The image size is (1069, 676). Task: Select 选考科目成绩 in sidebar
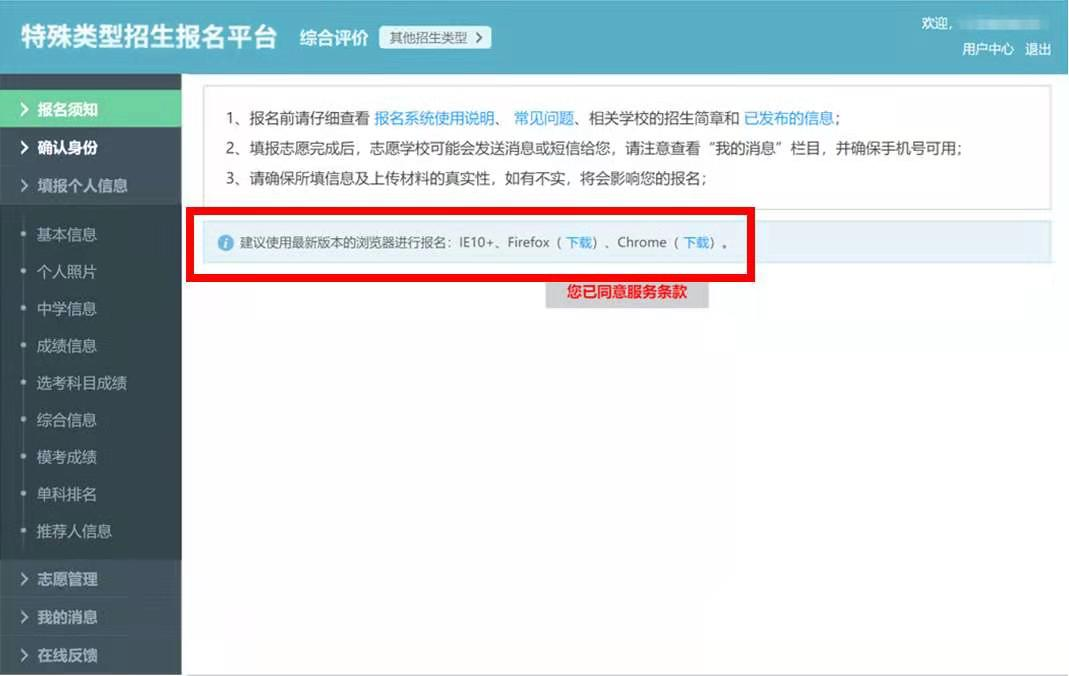(82, 383)
